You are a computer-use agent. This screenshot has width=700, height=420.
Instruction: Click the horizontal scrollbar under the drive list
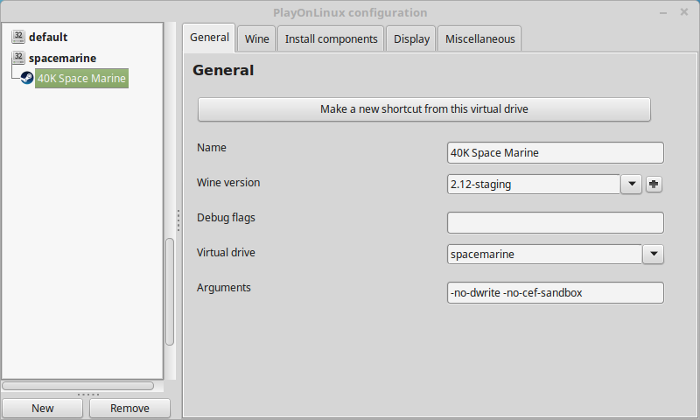78,385
